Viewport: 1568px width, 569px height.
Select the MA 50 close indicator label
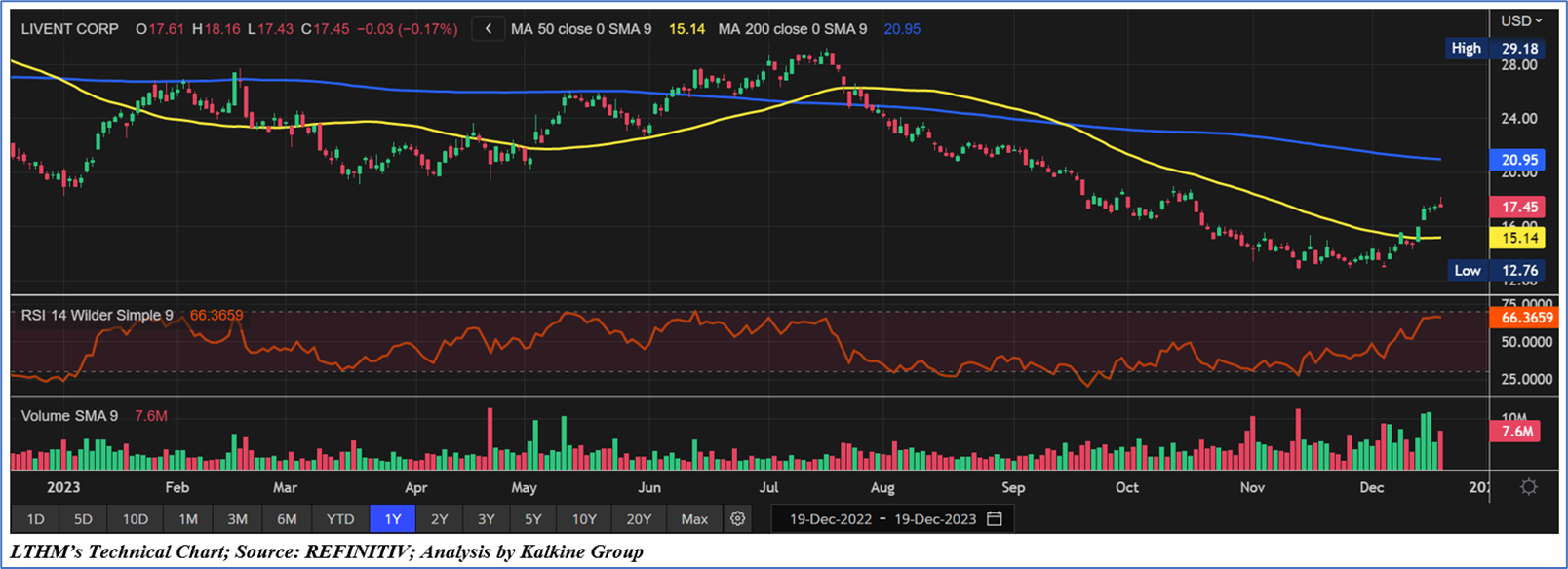click(581, 29)
